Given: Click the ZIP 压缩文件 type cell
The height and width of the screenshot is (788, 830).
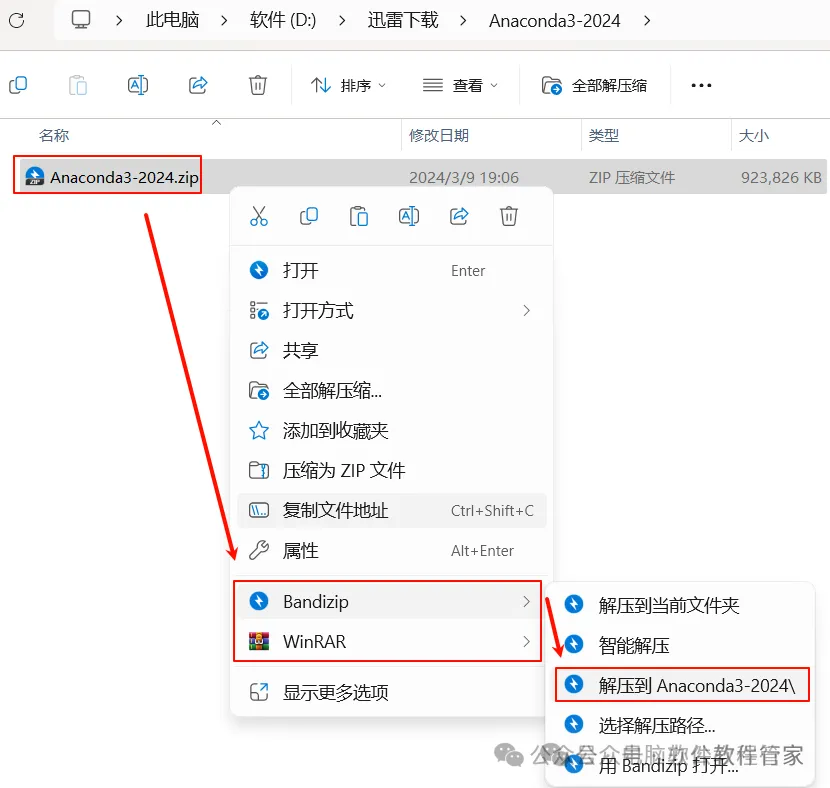Looking at the screenshot, I should (x=632, y=177).
